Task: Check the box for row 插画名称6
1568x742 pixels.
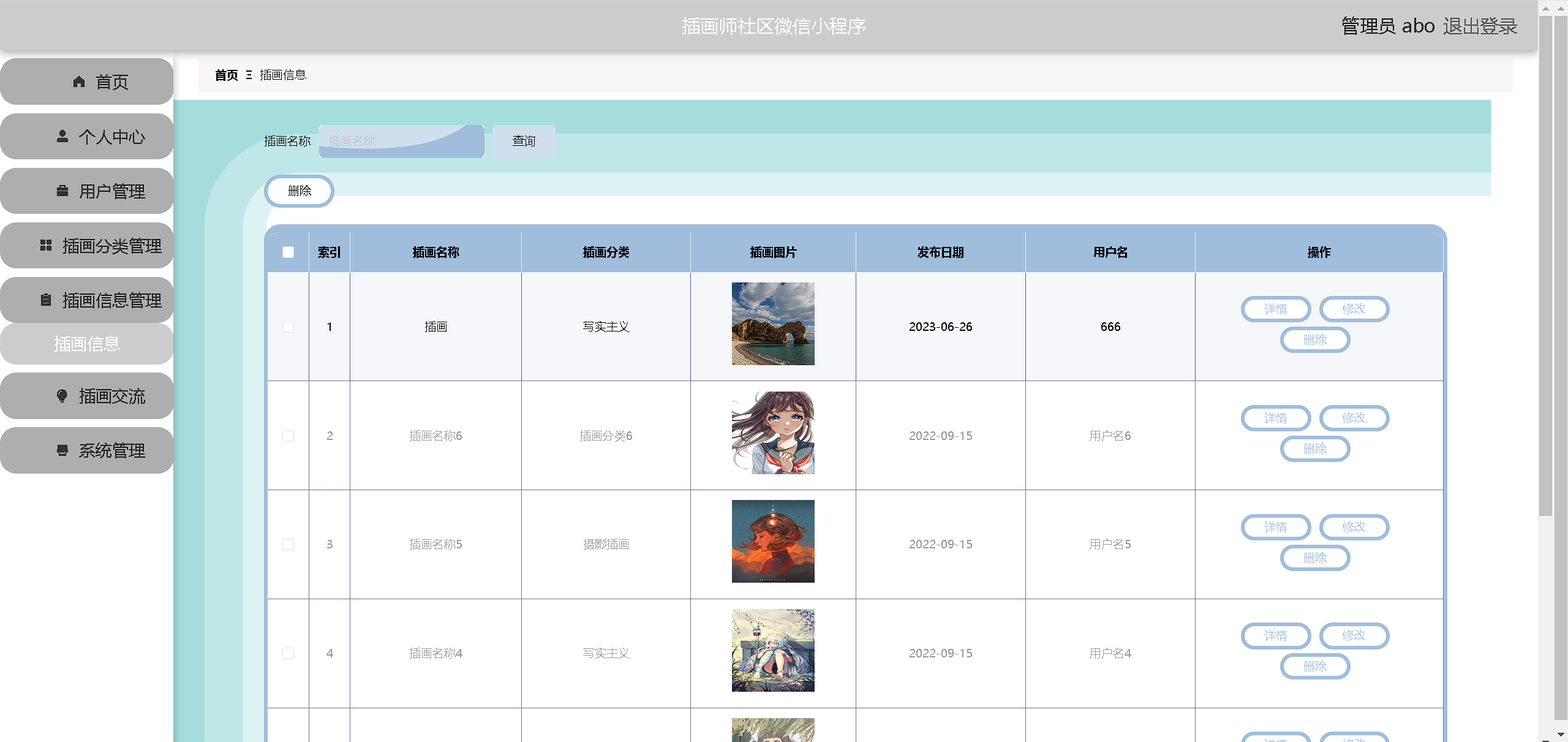Action: 288,436
